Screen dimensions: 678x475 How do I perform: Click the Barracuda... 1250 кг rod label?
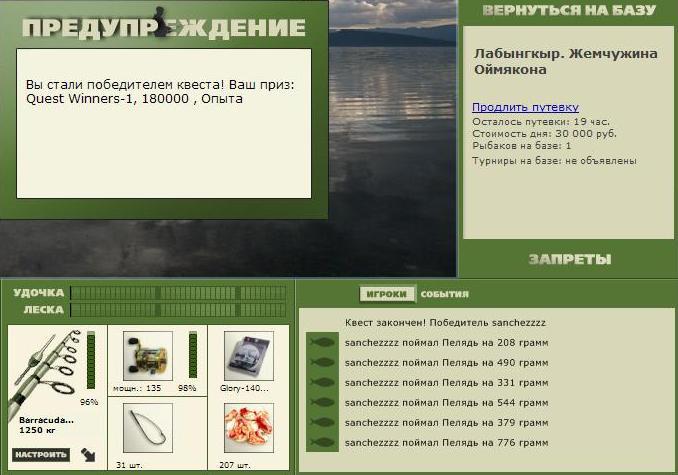point(46,425)
